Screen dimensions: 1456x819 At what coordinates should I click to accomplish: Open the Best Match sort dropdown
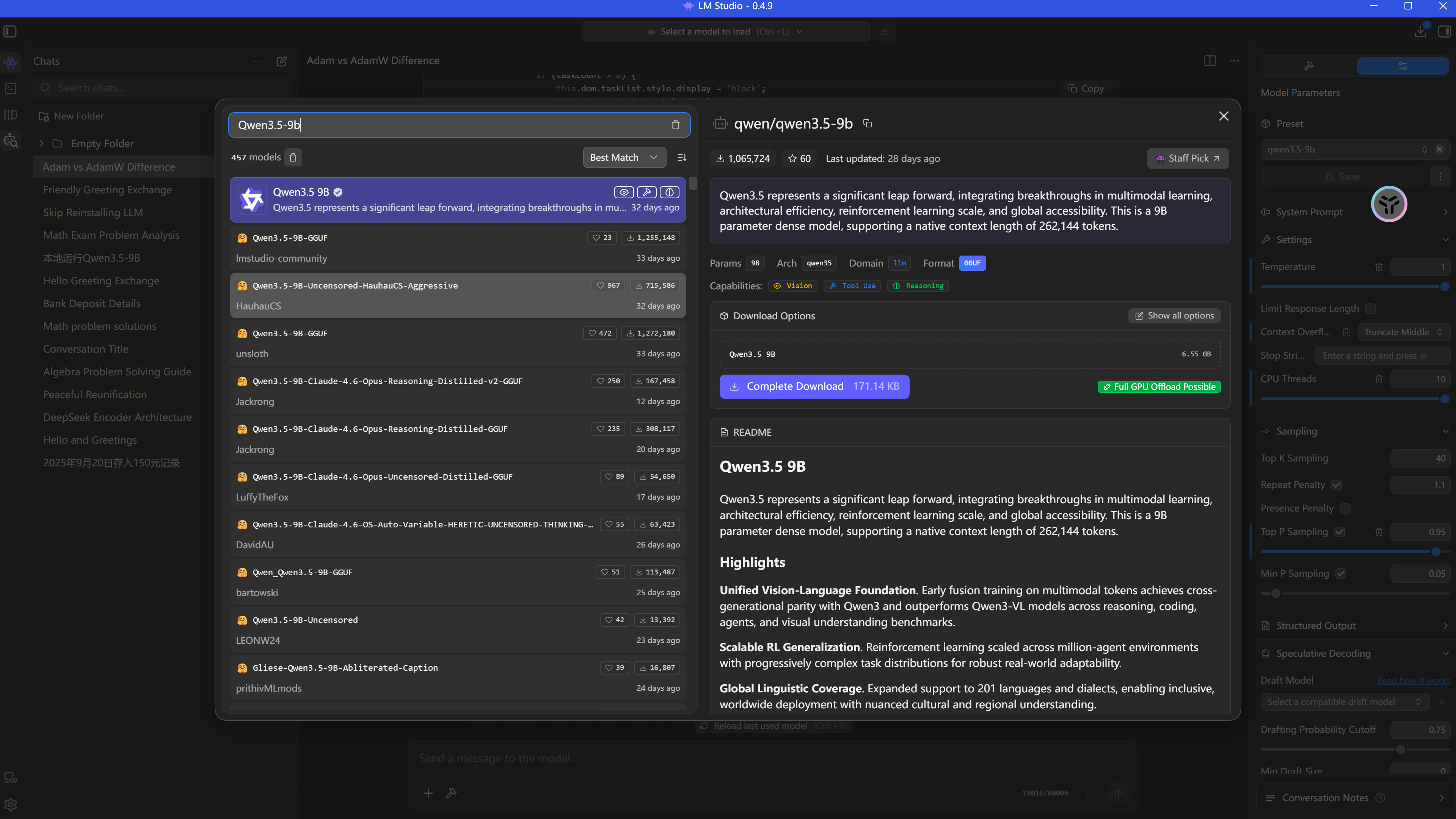[624, 157]
